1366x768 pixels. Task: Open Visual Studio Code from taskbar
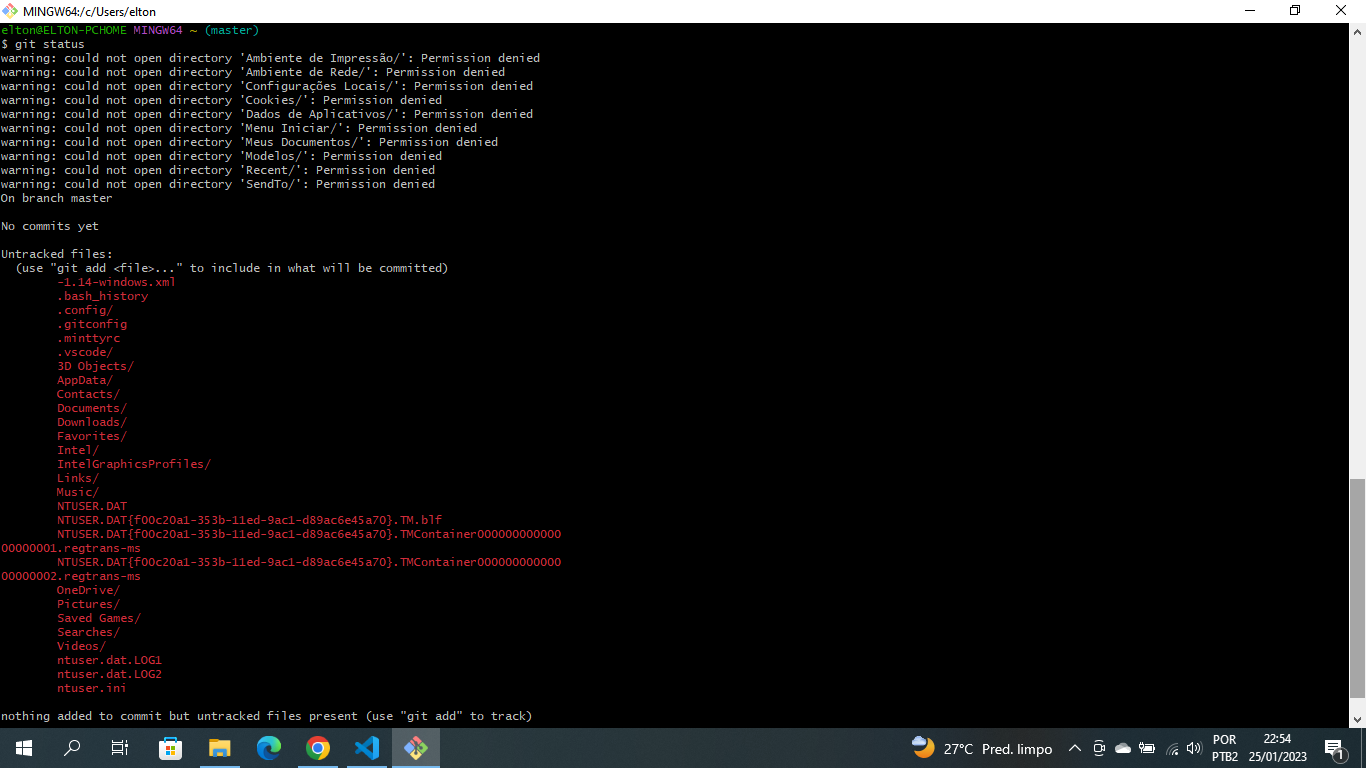pyautogui.click(x=367, y=748)
